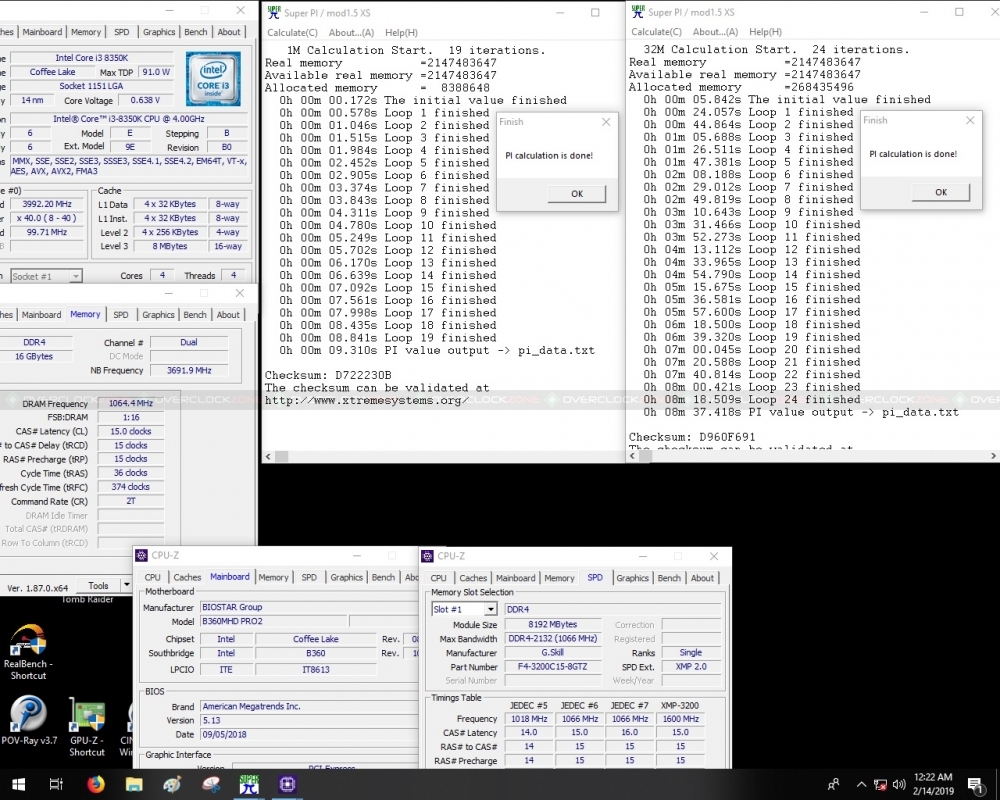Show hidden system tray icons
This screenshot has height=800, width=1000.
[x=861, y=785]
